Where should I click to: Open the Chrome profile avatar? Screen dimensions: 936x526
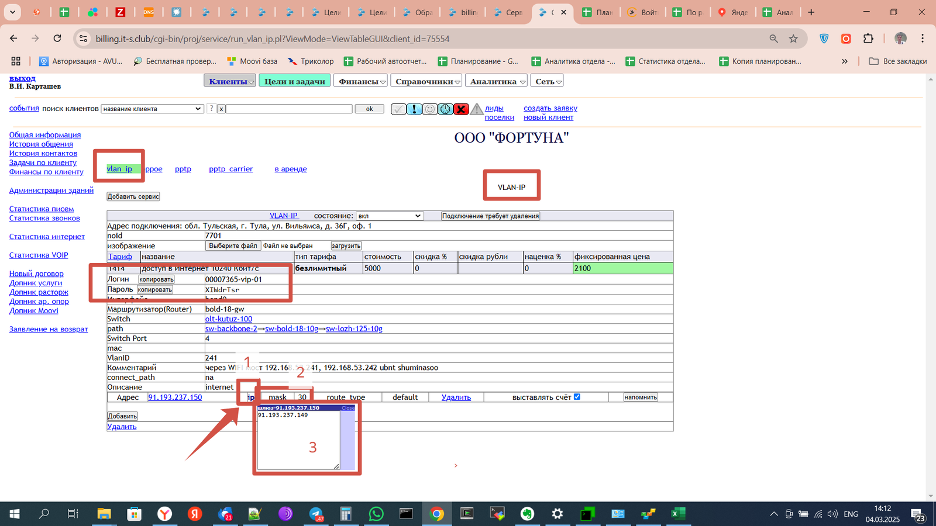point(900,38)
